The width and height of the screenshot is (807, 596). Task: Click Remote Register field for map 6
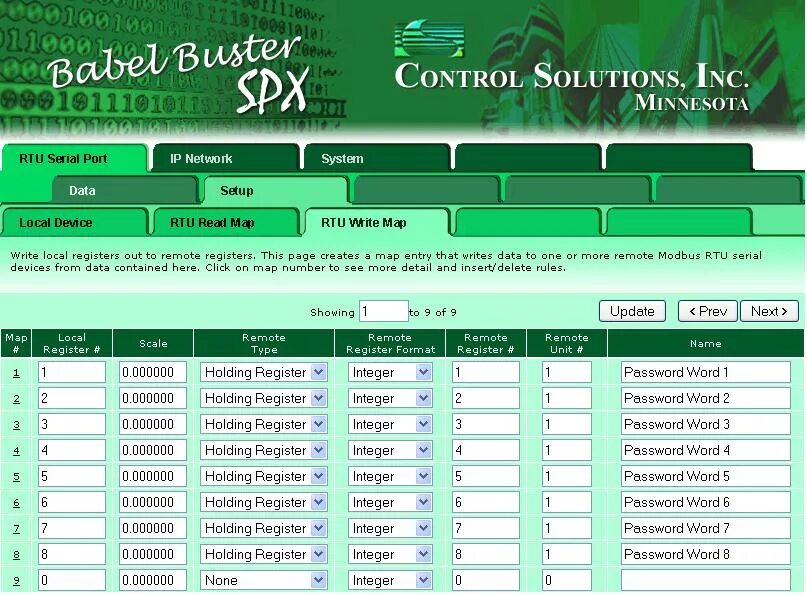[x=485, y=502]
